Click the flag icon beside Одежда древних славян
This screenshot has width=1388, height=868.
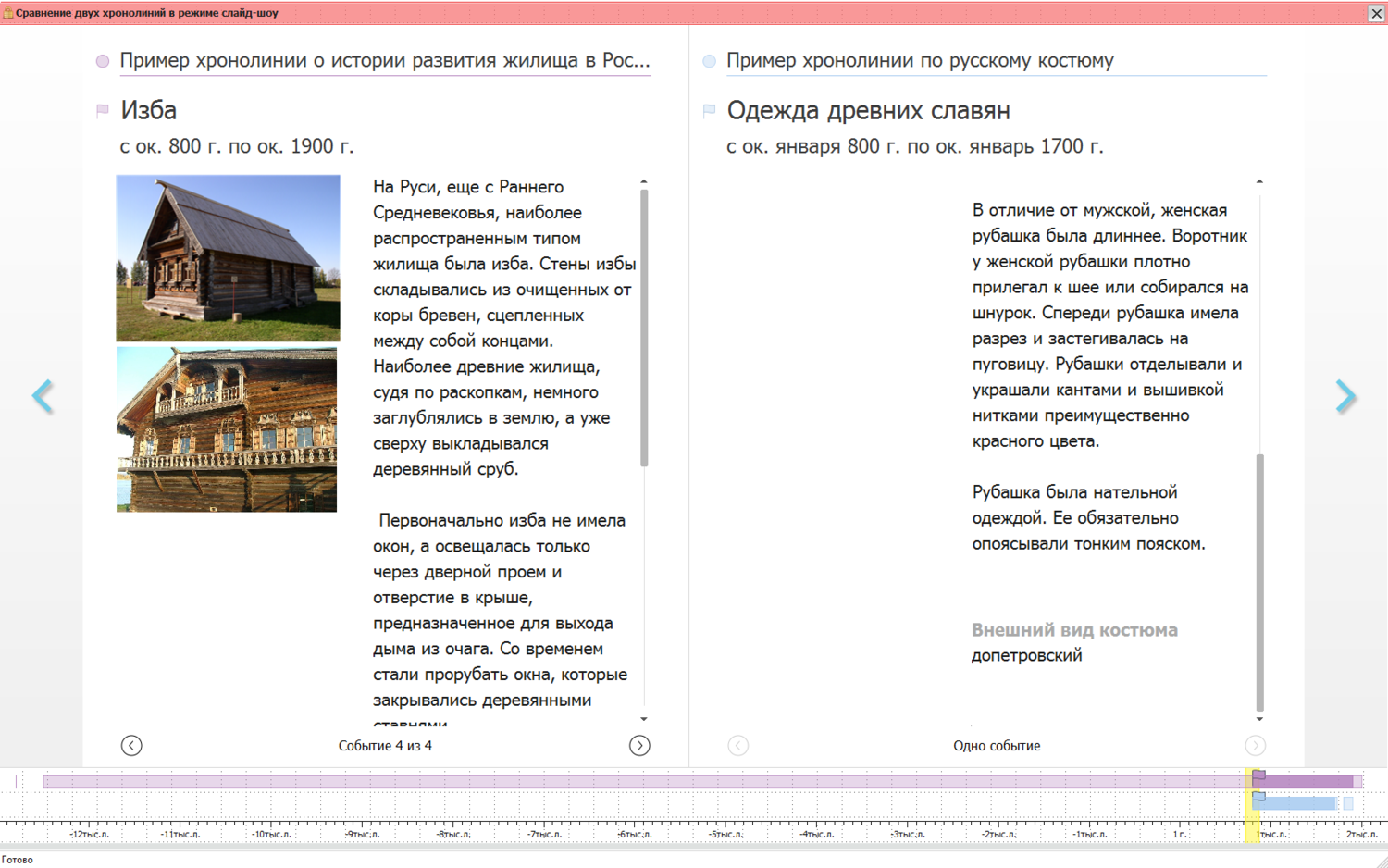click(x=708, y=108)
